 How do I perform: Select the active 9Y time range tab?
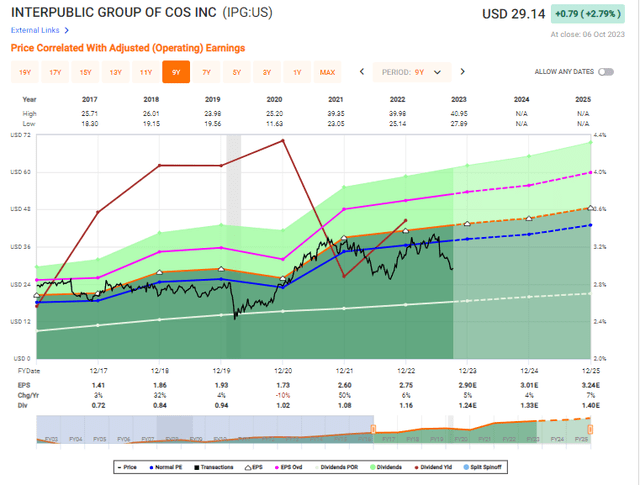176,72
